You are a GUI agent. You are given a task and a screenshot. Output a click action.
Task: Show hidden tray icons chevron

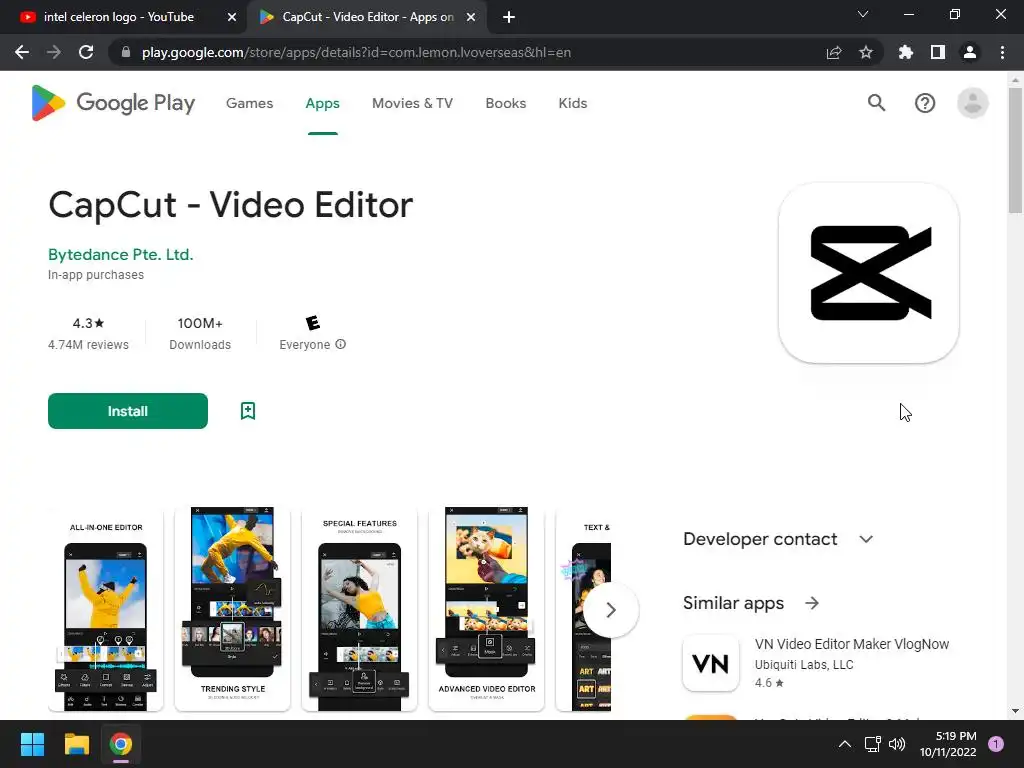844,744
